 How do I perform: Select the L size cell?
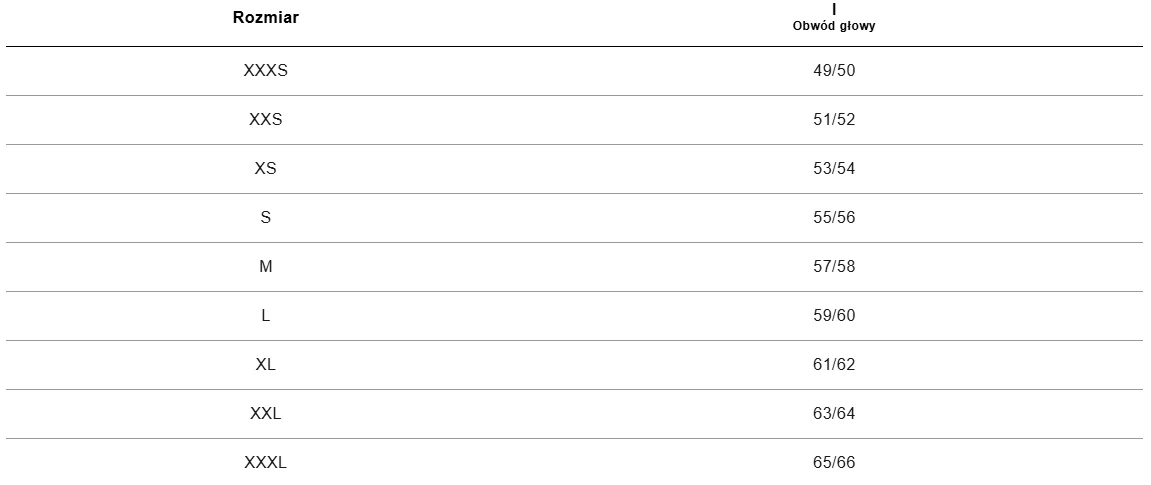(x=266, y=316)
